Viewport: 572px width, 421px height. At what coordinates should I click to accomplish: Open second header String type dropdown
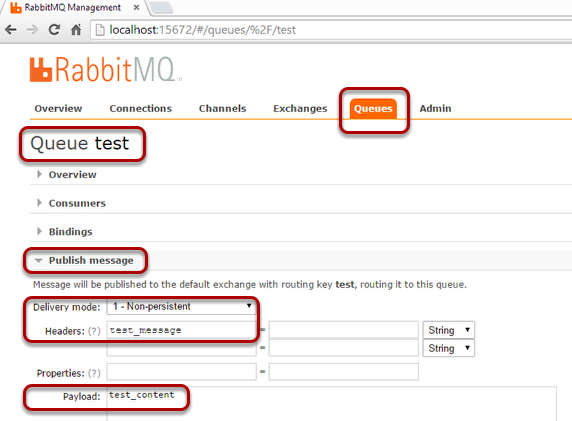448,348
